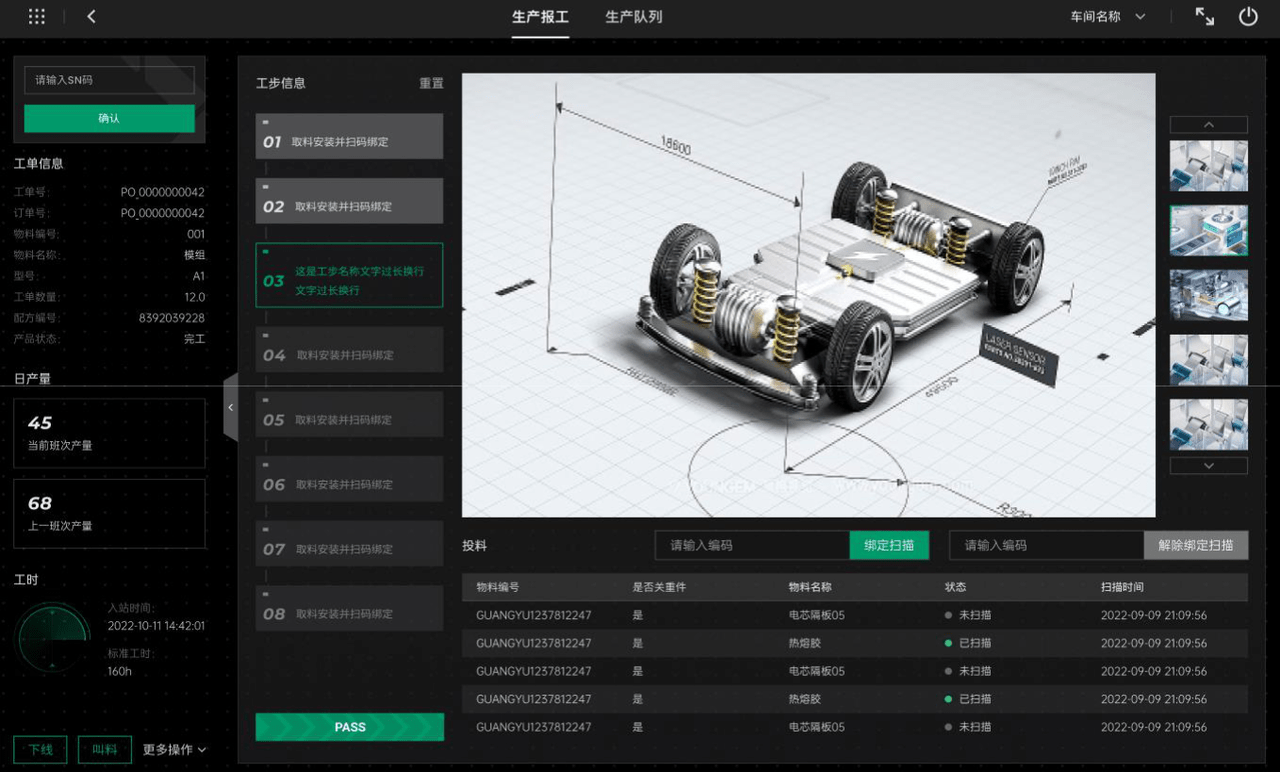
Task: Click the power icon to log out
Action: 1247,17
